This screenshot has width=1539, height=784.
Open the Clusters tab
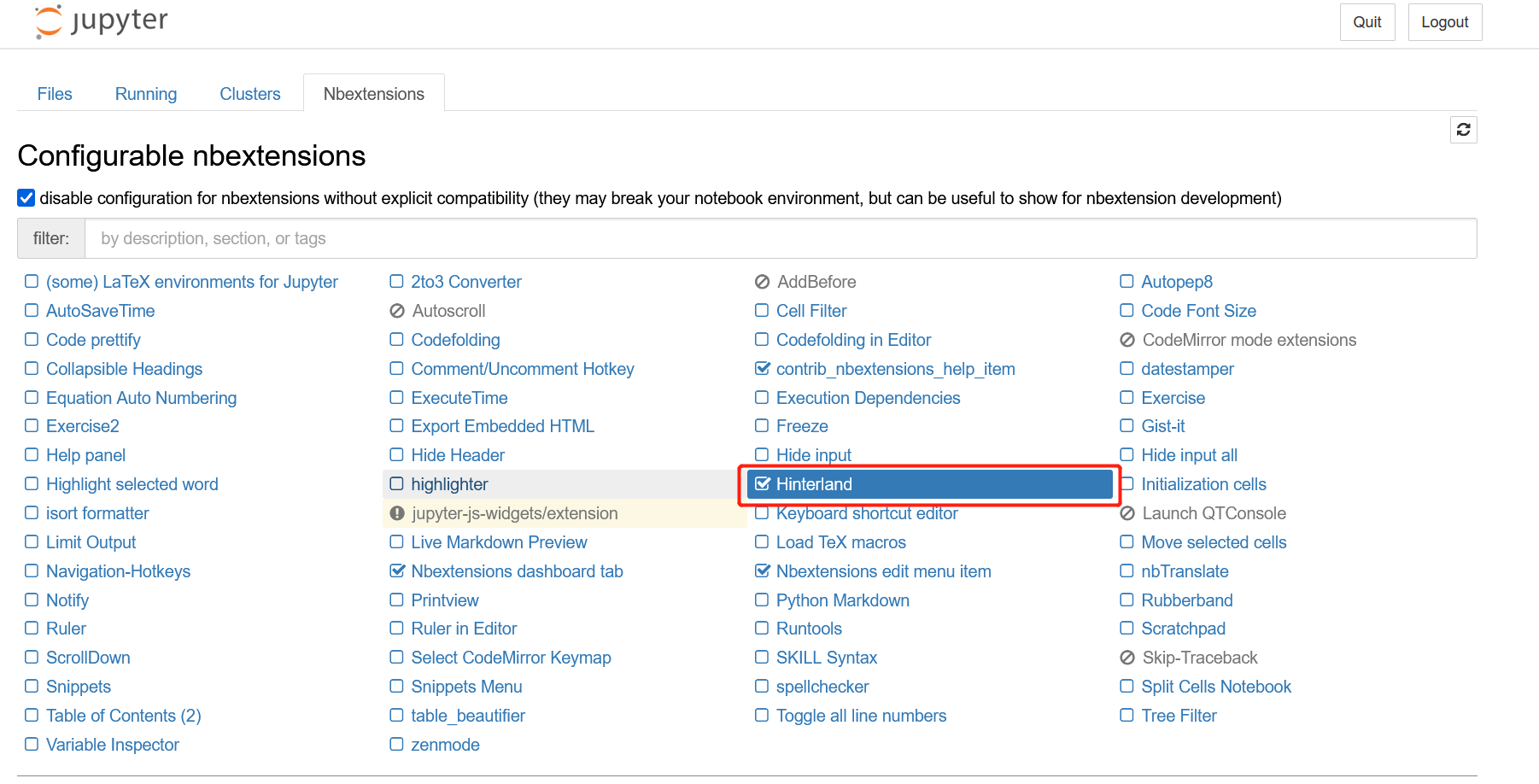(250, 94)
